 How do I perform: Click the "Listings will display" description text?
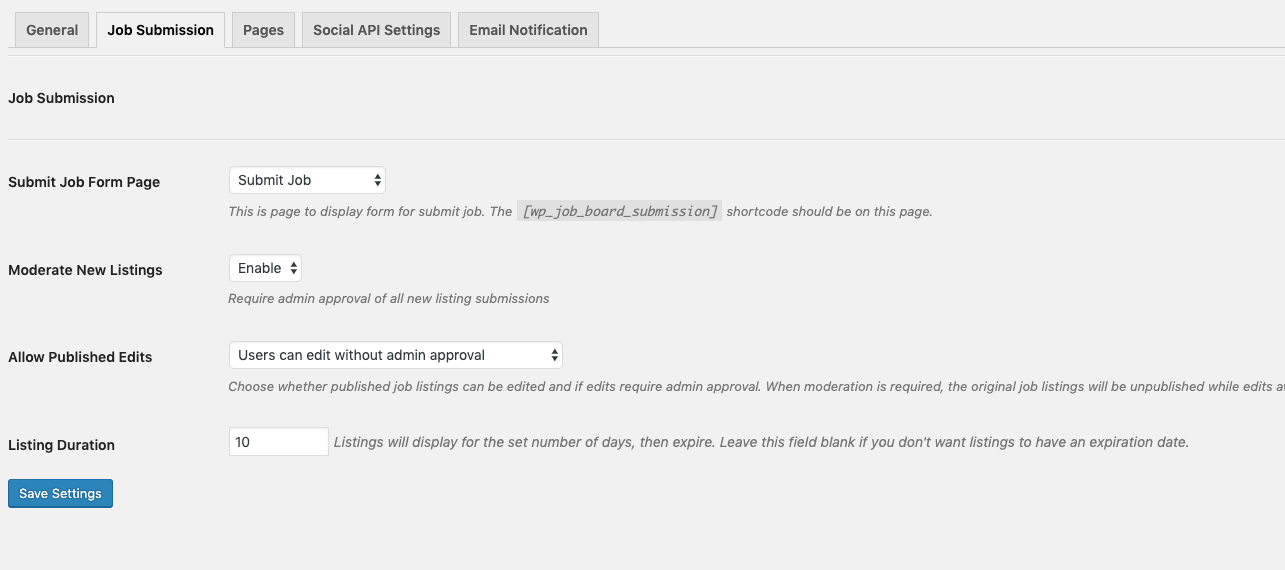pos(760,442)
